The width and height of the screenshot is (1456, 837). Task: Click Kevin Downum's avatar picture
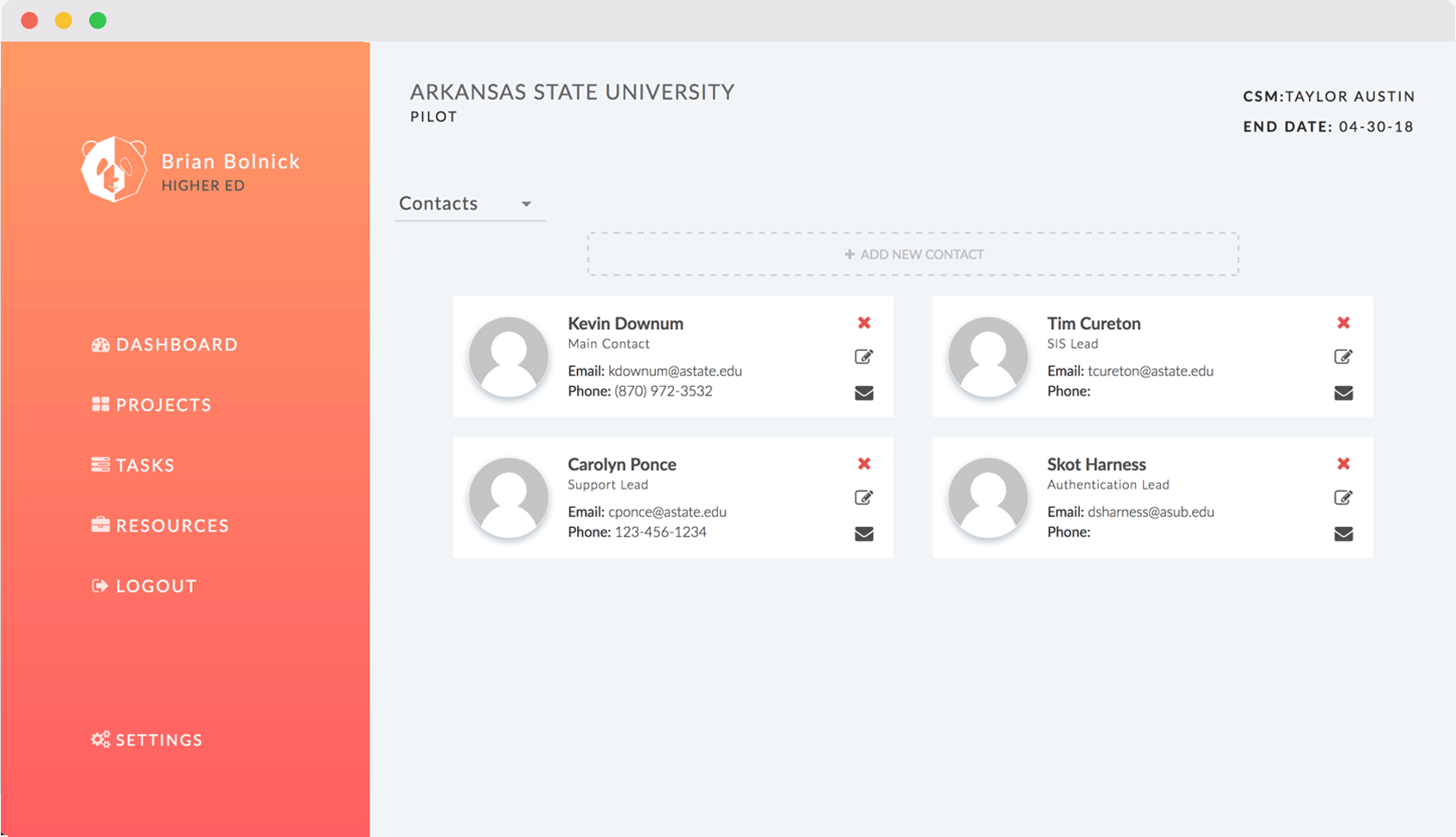(x=509, y=357)
